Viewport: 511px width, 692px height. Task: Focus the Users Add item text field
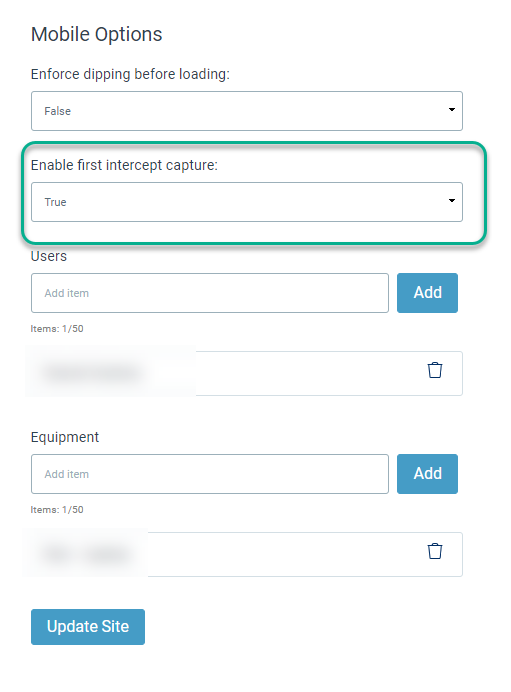(210, 293)
